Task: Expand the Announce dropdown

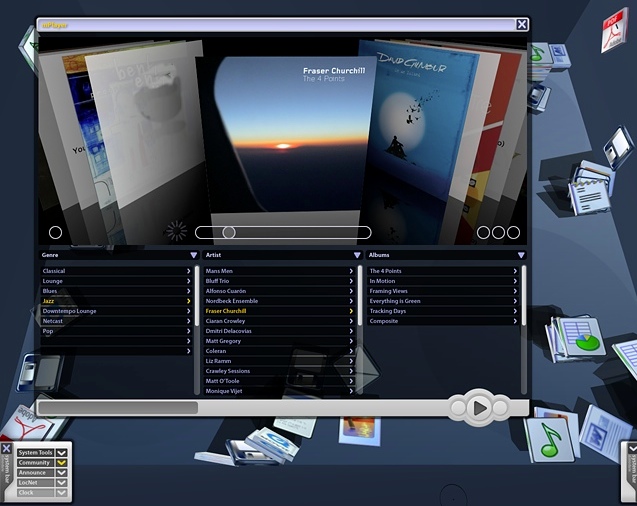Action: point(61,472)
